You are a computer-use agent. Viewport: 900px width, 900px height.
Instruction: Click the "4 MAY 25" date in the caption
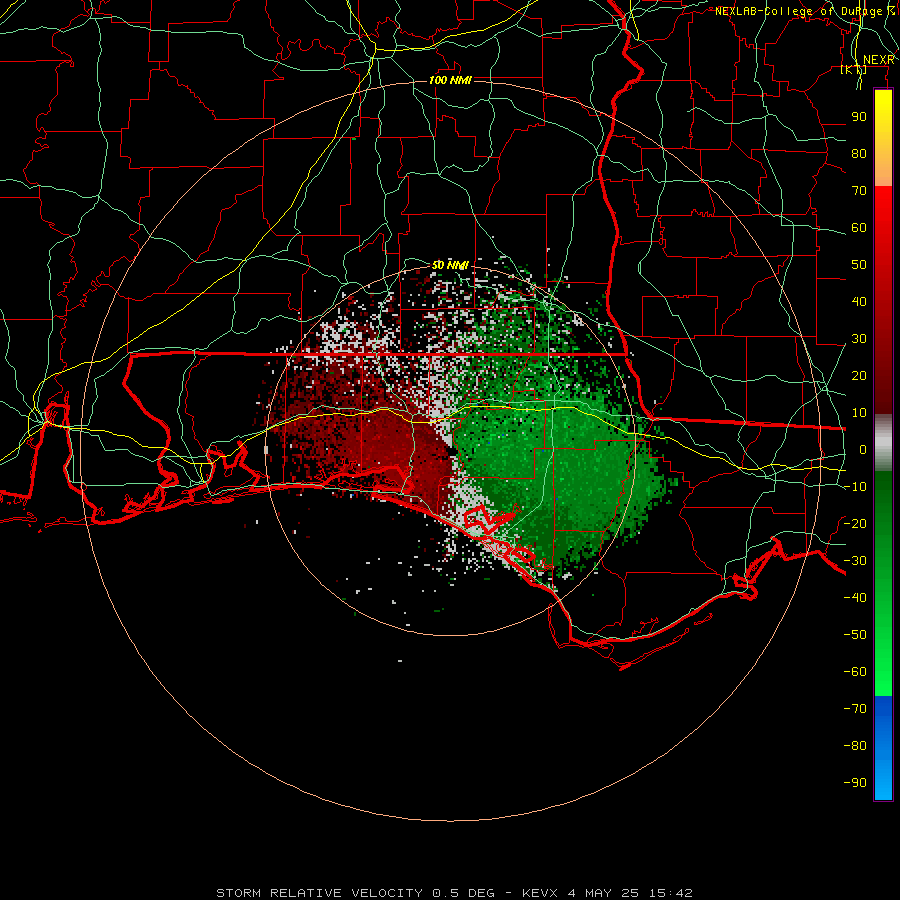coord(603,893)
